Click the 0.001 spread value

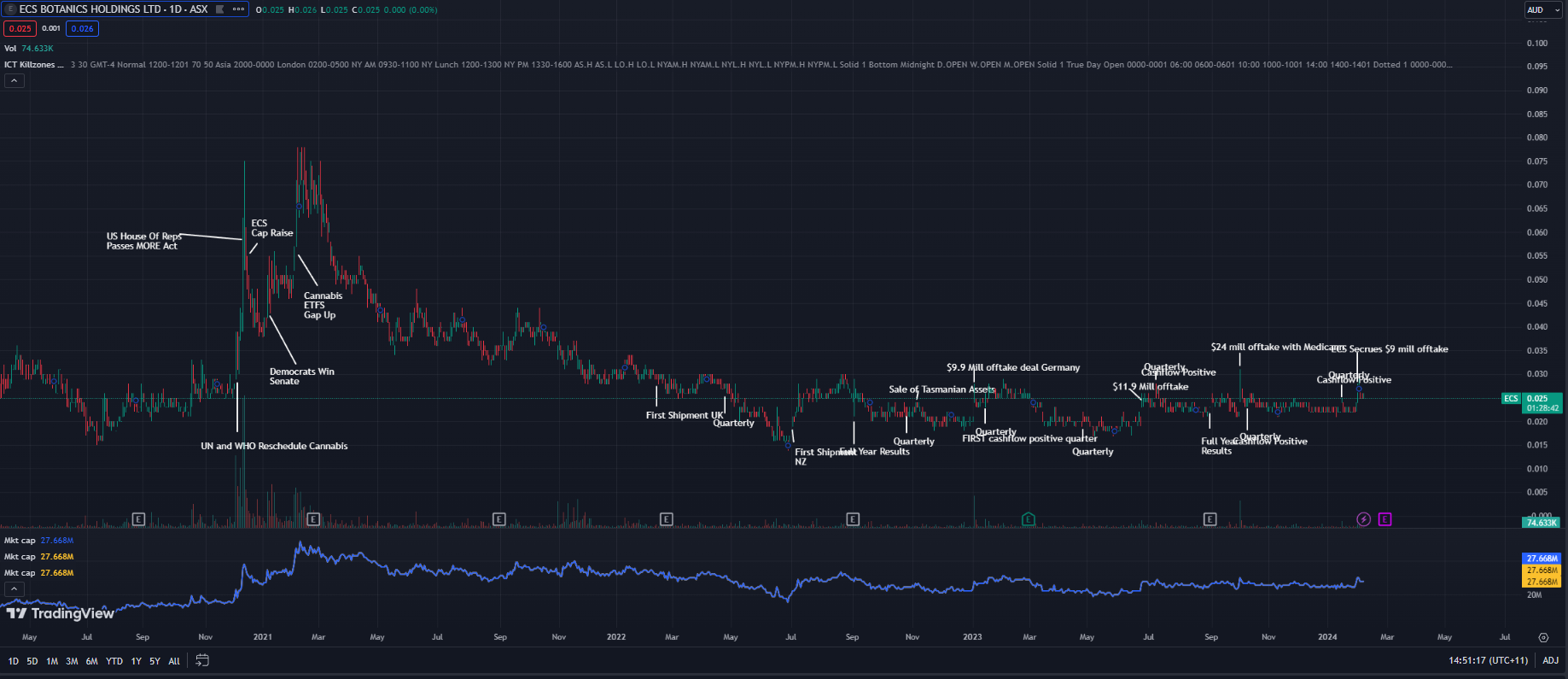[51, 28]
